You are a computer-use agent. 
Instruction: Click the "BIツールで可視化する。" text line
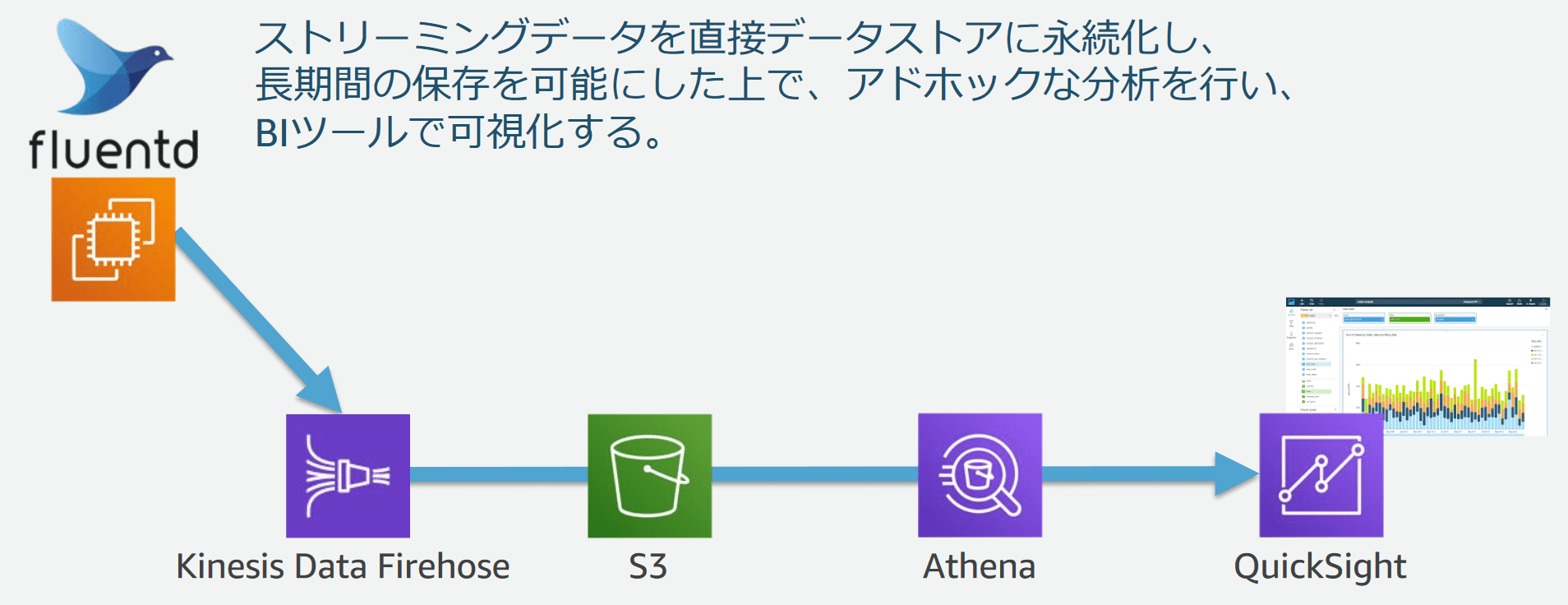tap(460, 132)
